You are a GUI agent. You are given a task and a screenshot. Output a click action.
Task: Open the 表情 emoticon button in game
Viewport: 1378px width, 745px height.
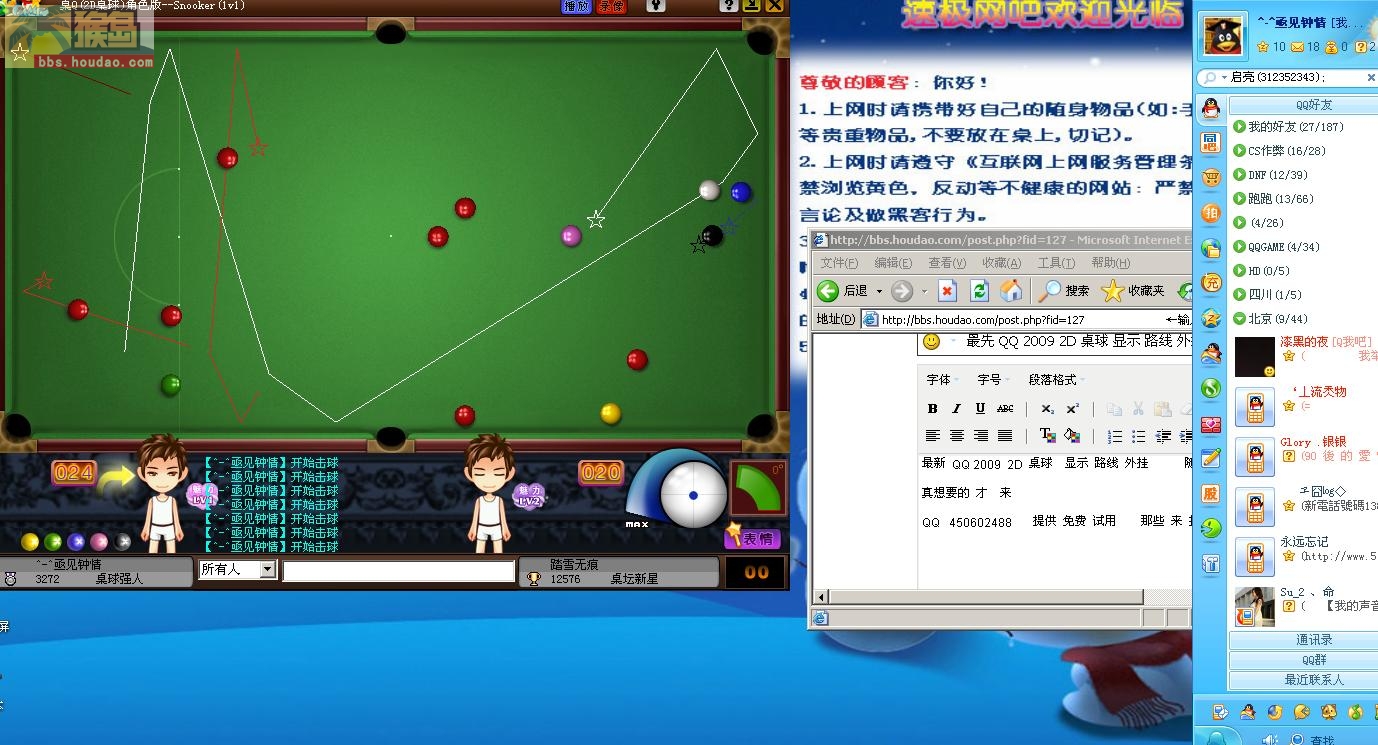pyautogui.click(x=752, y=538)
